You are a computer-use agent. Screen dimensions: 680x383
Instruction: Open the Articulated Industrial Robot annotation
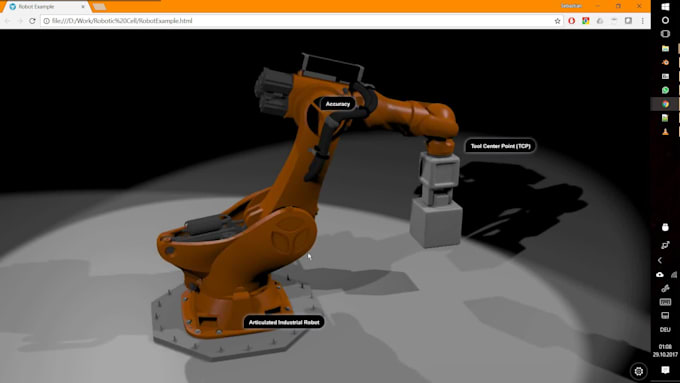point(284,322)
